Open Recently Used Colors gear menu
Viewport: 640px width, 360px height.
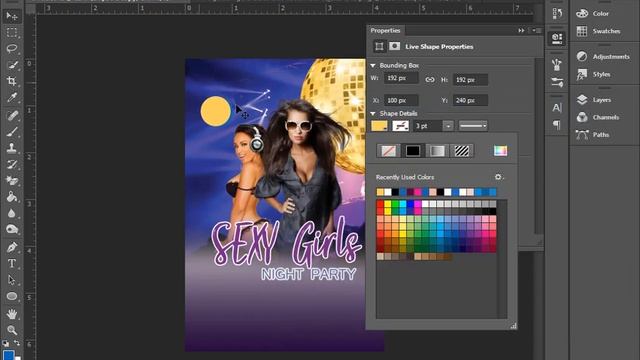pos(498,177)
